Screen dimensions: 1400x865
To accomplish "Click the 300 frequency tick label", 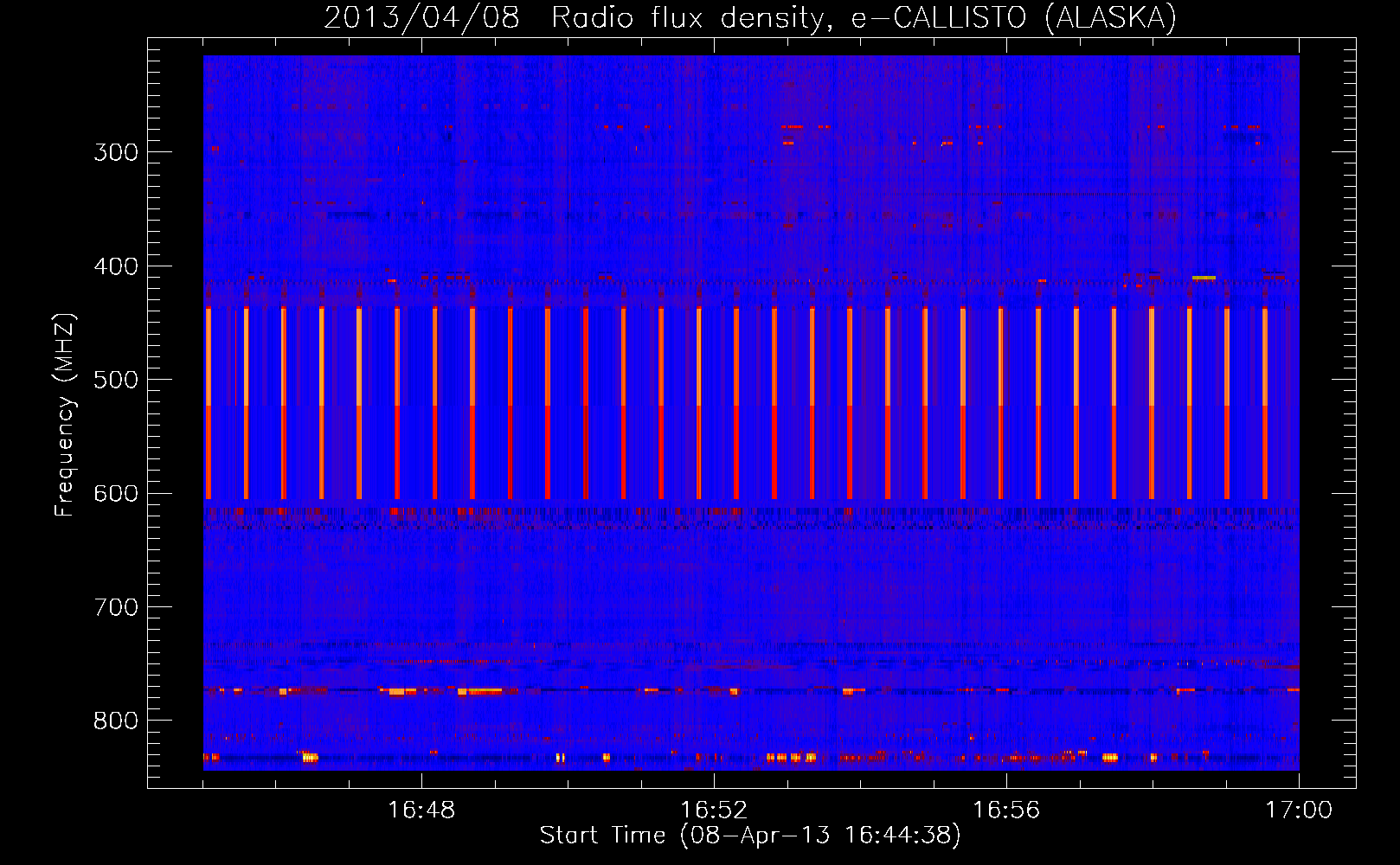I will [116, 152].
